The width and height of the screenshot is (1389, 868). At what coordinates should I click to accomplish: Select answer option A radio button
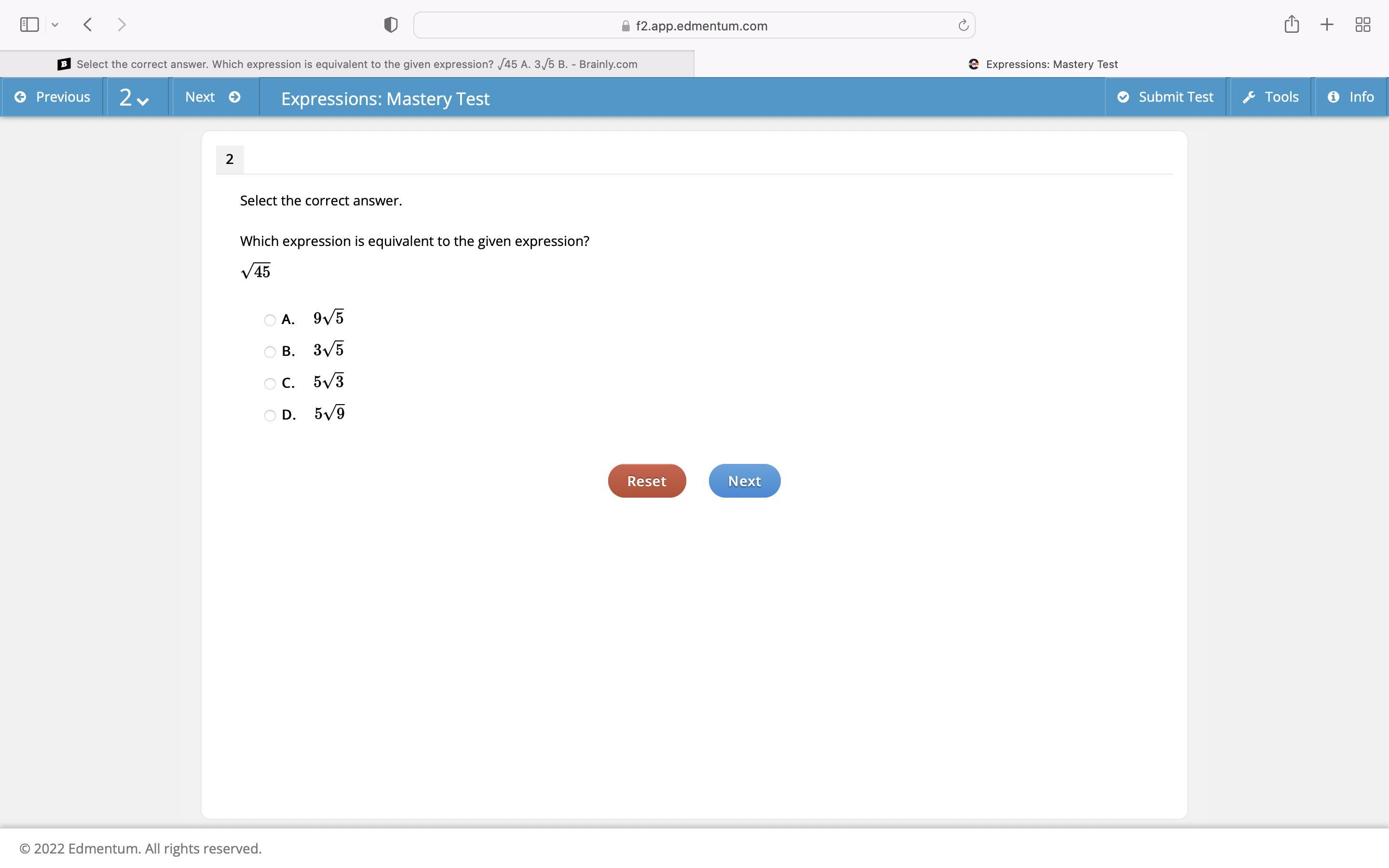click(270, 320)
